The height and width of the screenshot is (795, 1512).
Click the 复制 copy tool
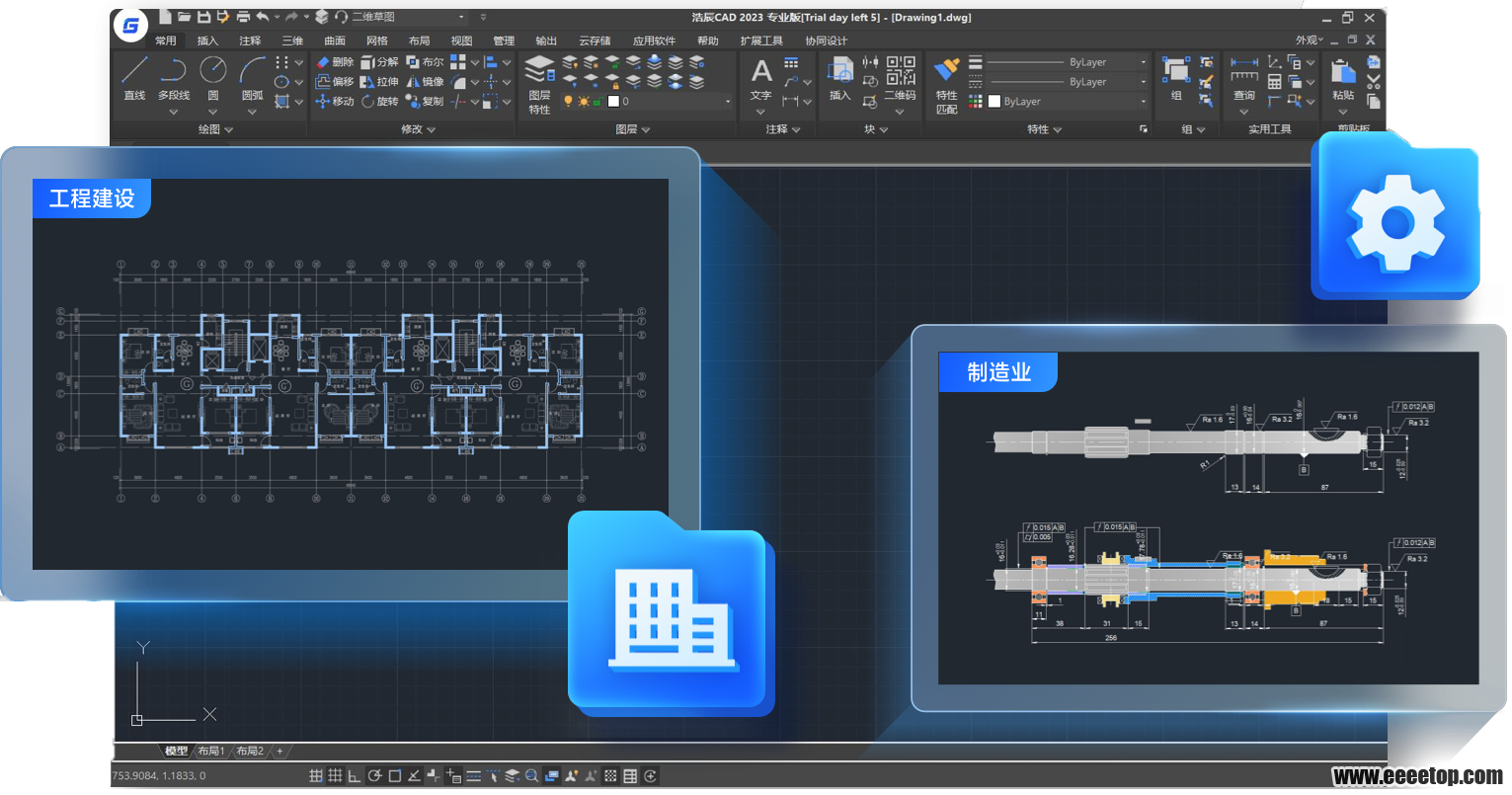425,102
